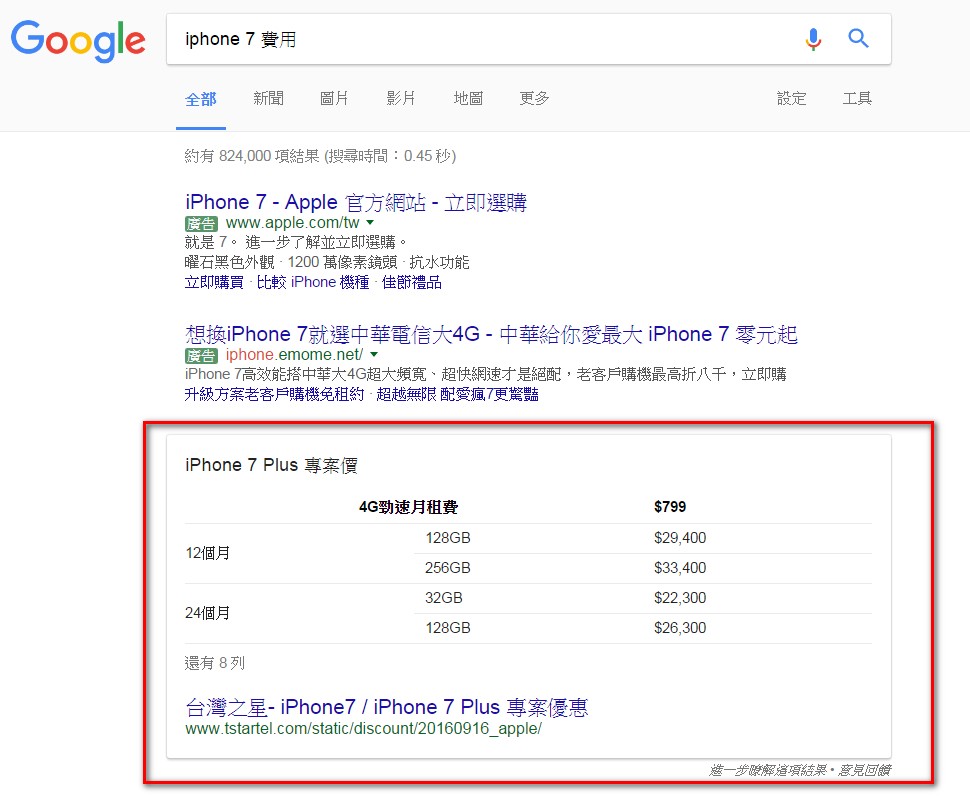The height and width of the screenshot is (796, 970).
Task: Click the $33,400 price cell
Action: (x=680, y=568)
